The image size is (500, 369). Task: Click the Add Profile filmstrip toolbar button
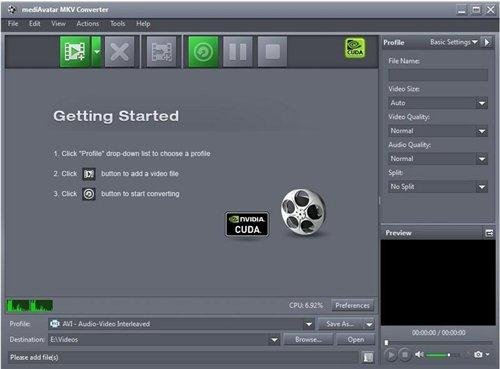[162, 52]
